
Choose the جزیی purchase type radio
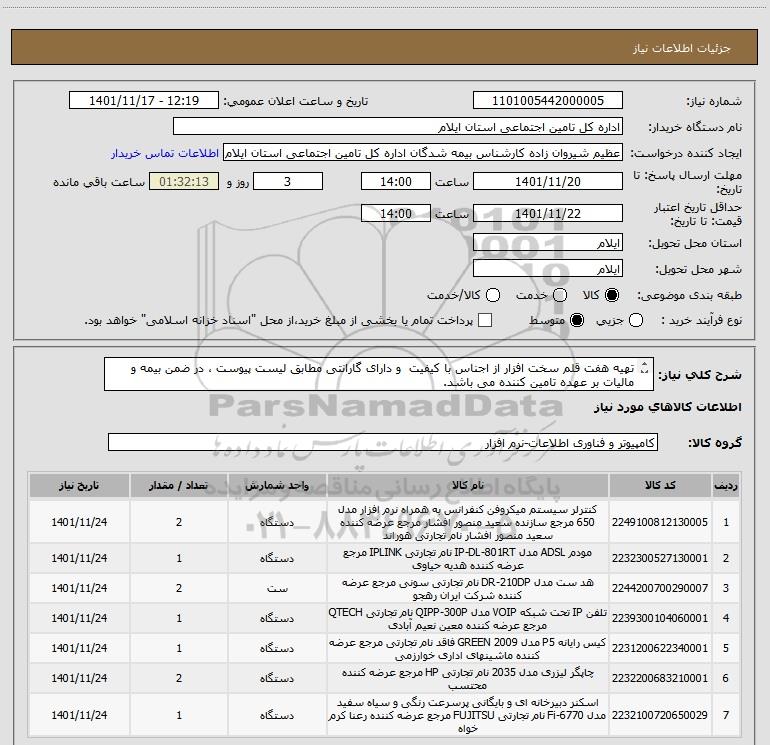[x=636, y=321]
